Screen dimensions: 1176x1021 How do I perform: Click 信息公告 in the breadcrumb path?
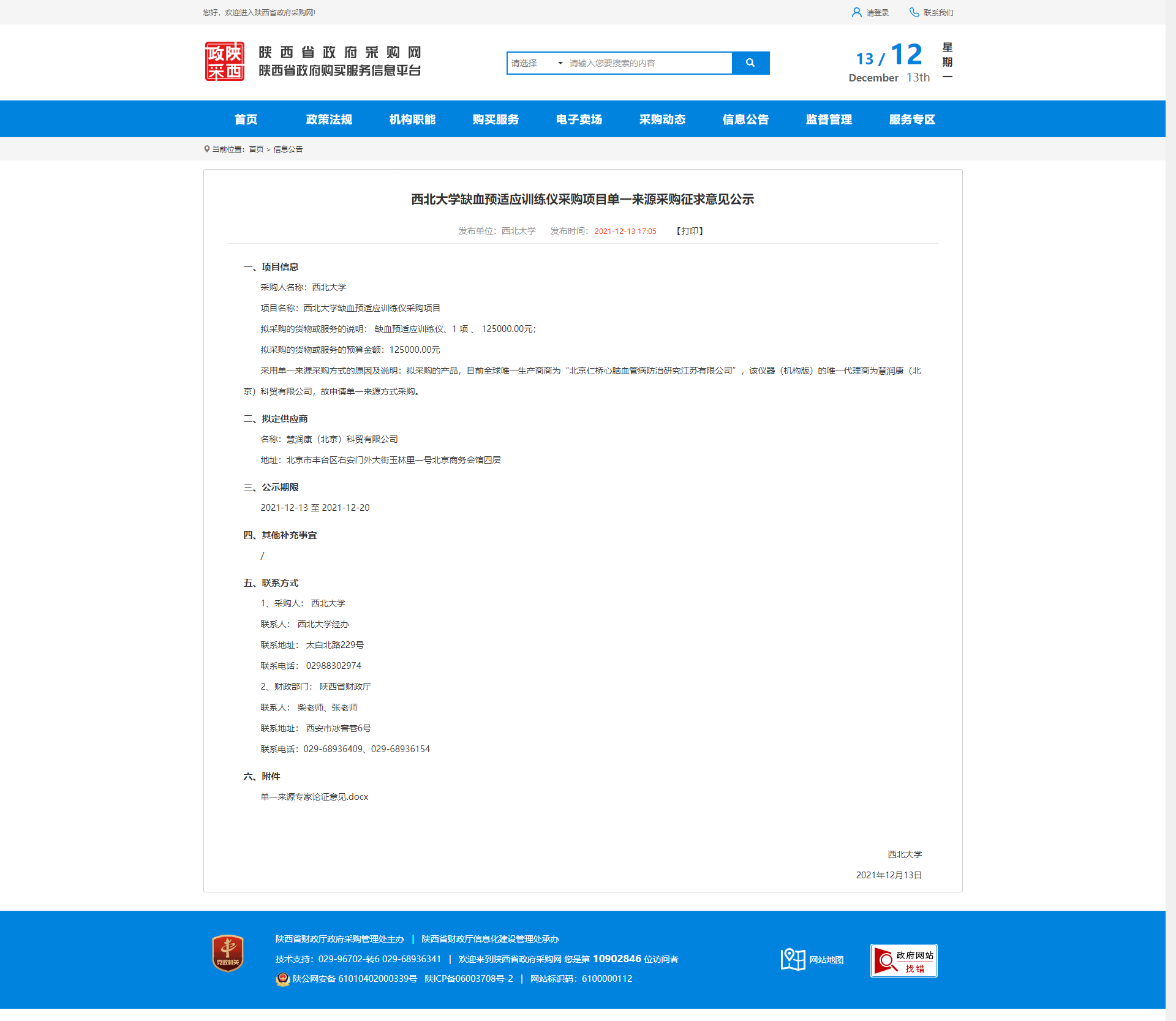[x=288, y=149]
